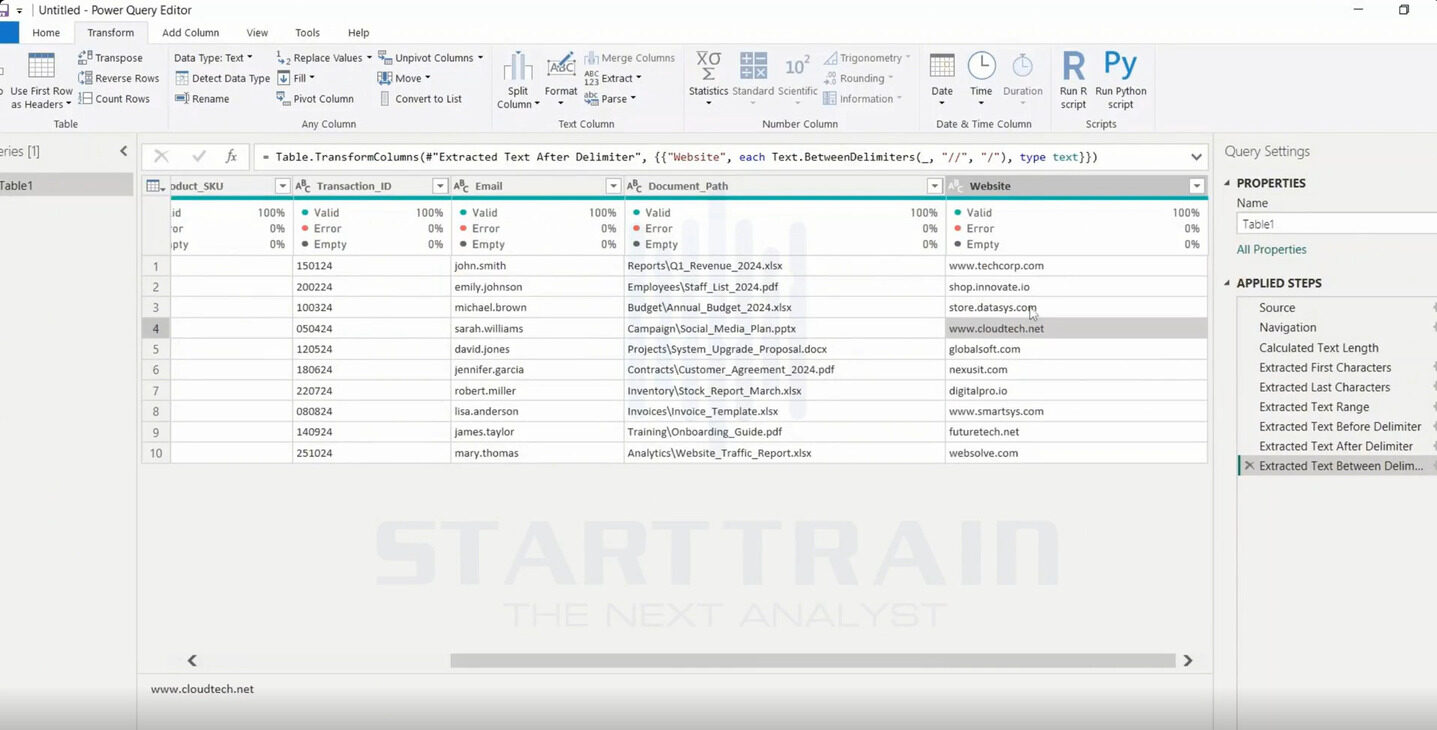
Task: Click the table corner menu icon
Action: [155, 186]
